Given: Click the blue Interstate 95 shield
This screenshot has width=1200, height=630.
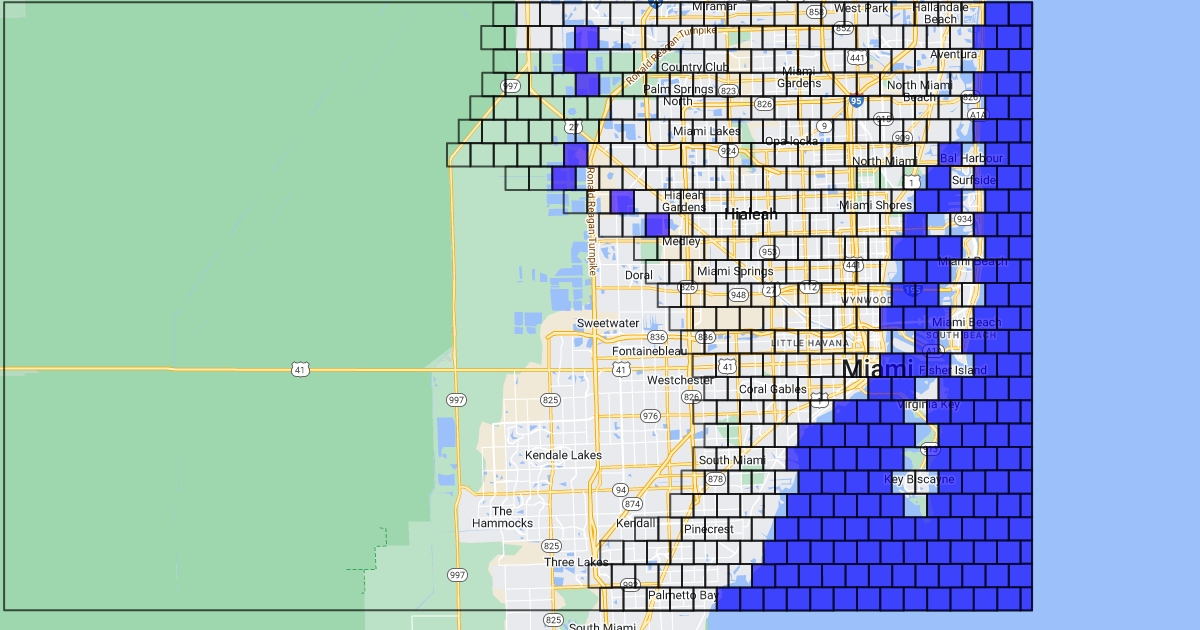Looking at the screenshot, I should [854, 101].
